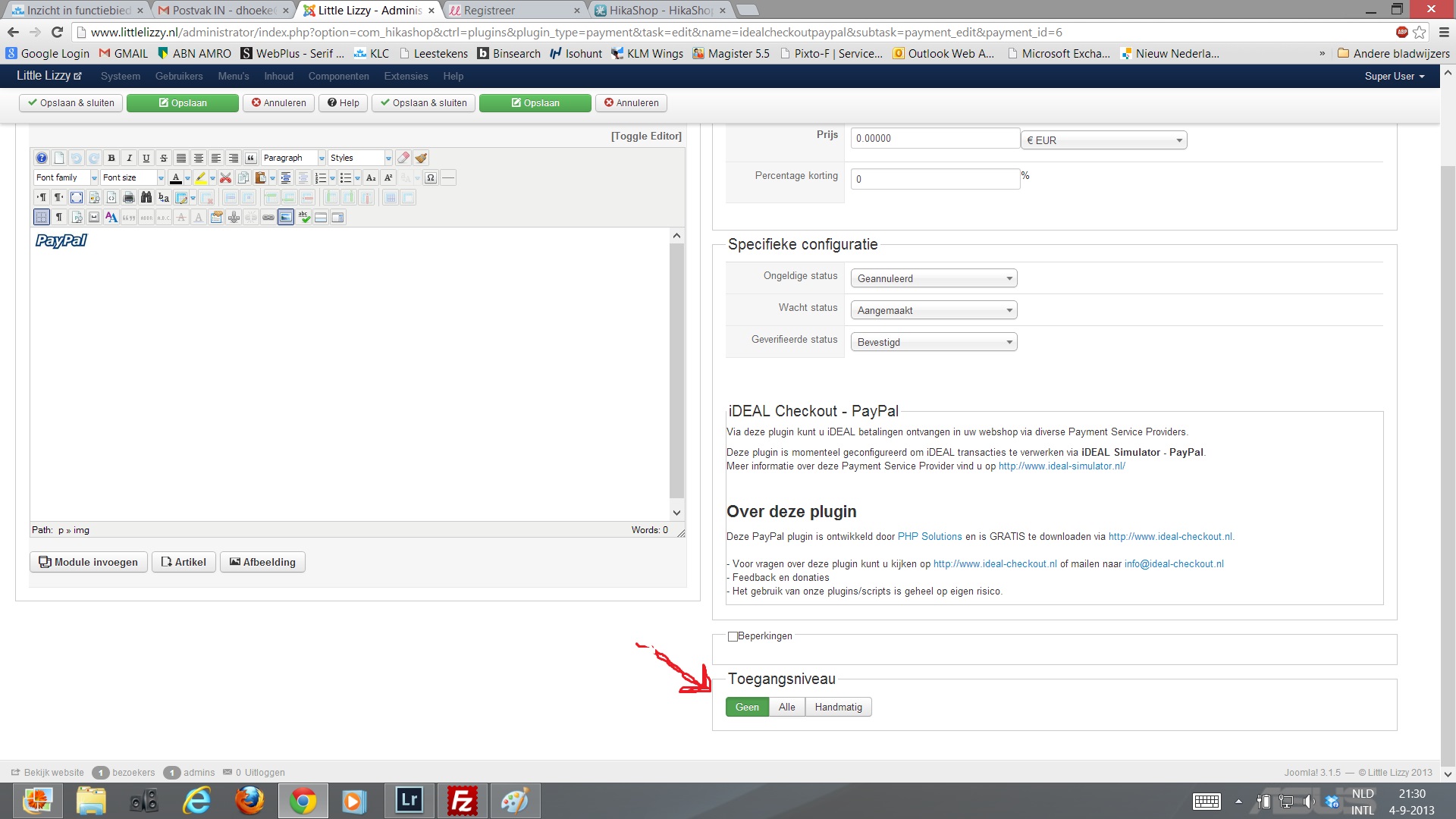Open the Extensies menu

pyautogui.click(x=406, y=76)
